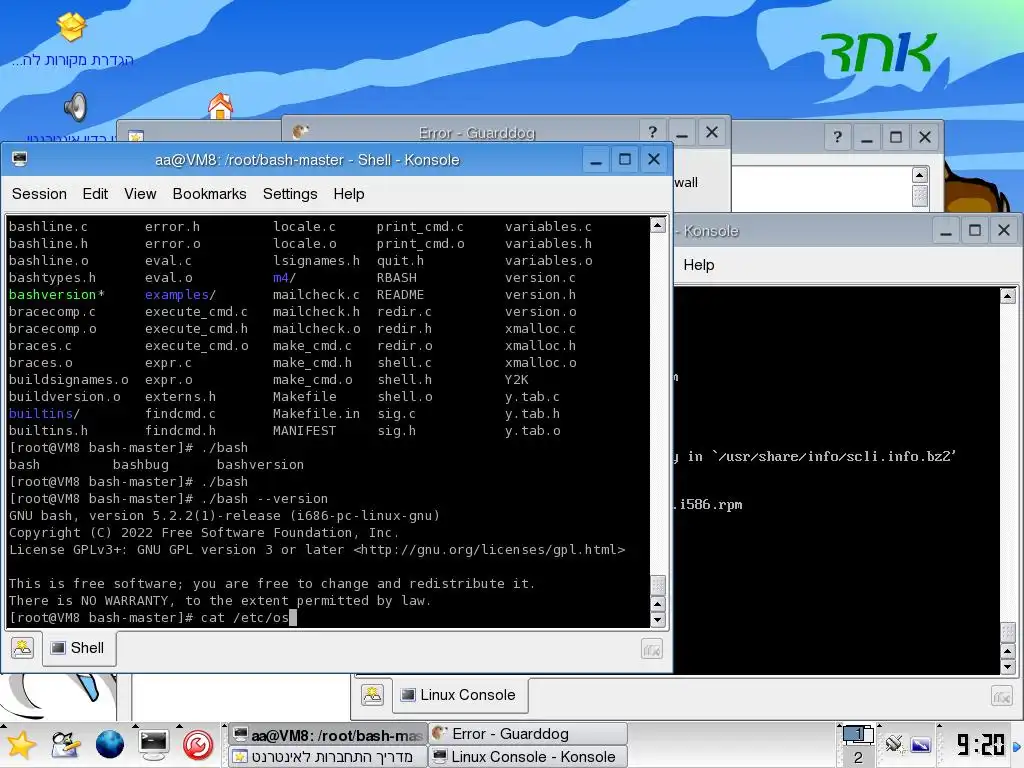Open the Settings menu in Konsole
The width and height of the screenshot is (1024, 768).
[290, 194]
